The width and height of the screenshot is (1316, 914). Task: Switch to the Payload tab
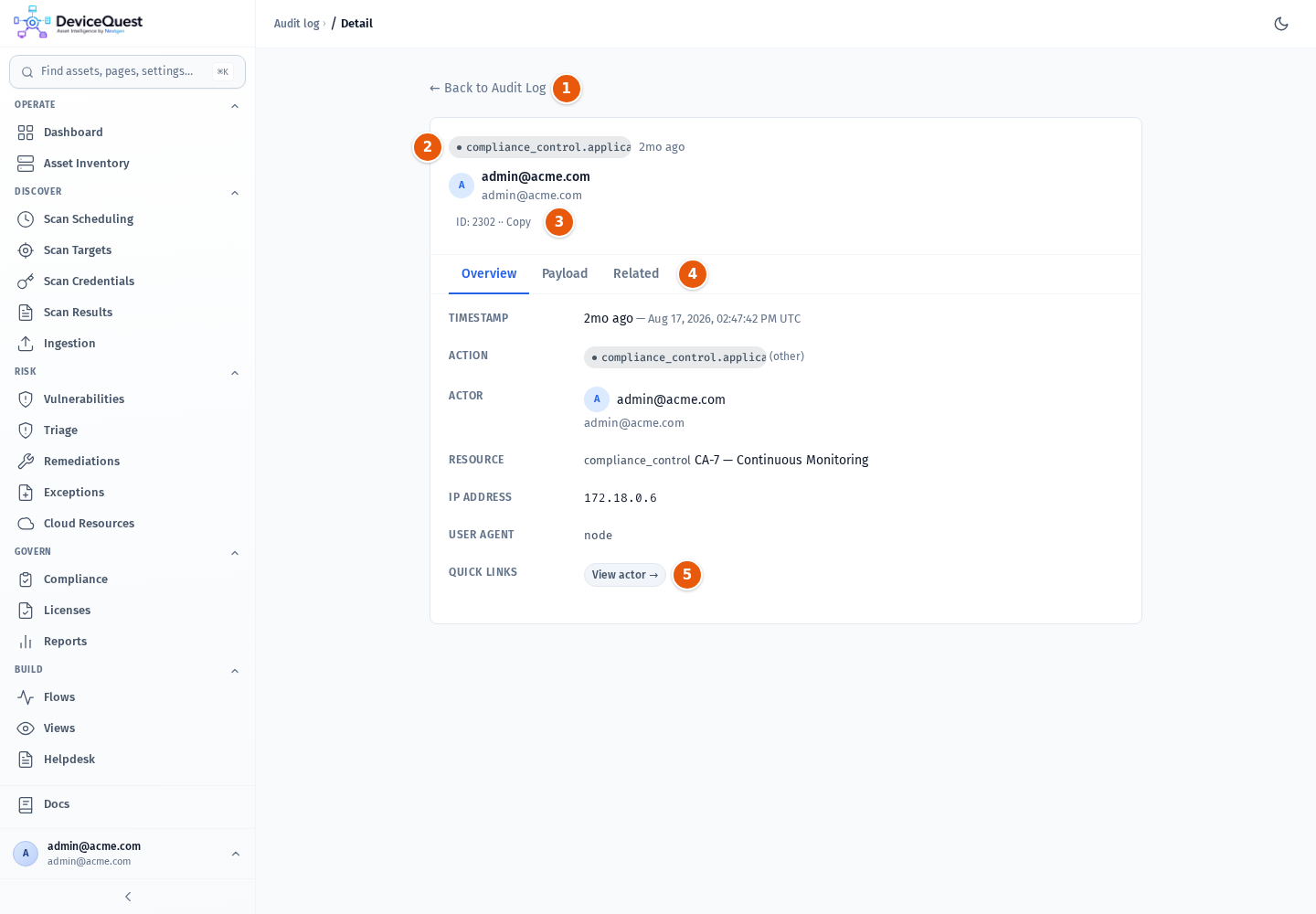pyautogui.click(x=565, y=274)
